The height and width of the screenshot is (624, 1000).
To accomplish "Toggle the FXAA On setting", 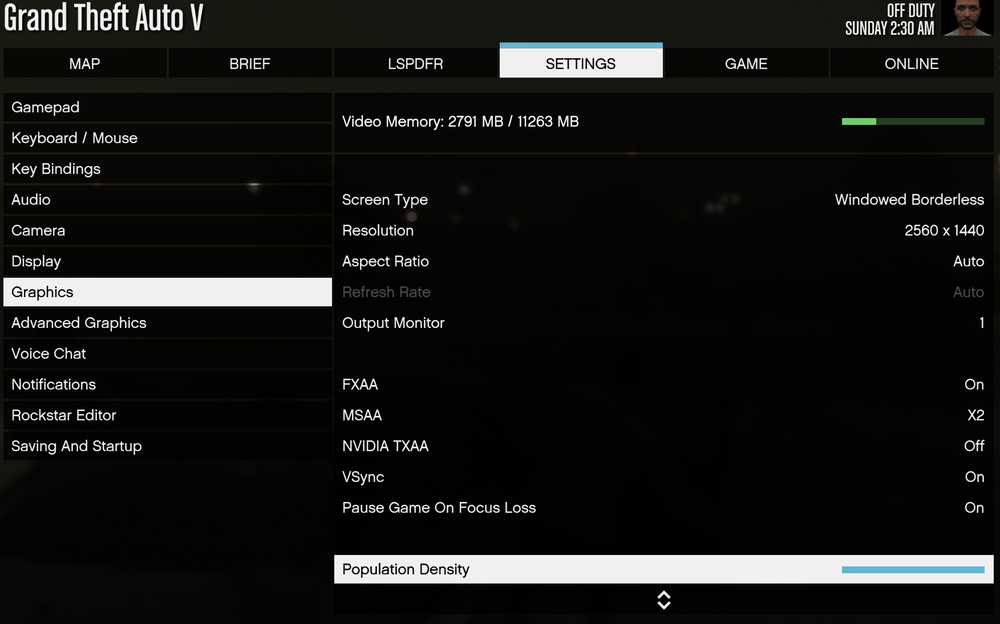I will (974, 384).
